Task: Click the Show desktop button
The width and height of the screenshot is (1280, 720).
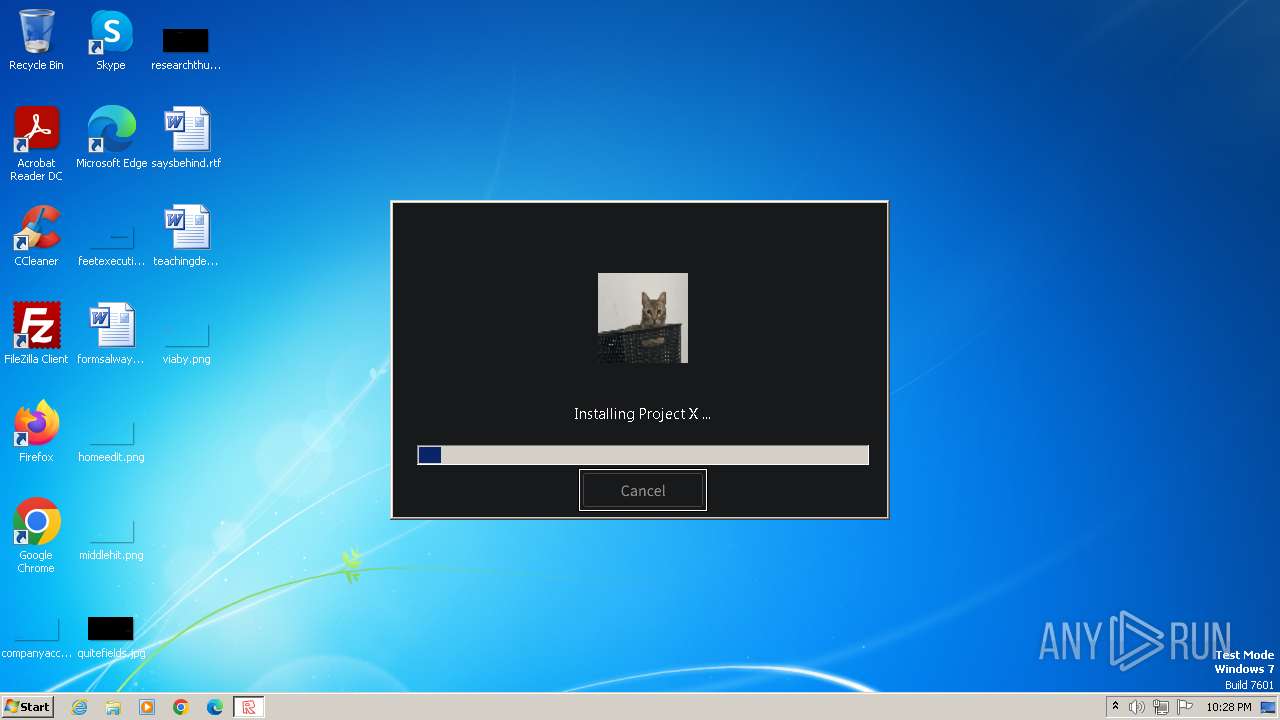Action: tap(1270, 707)
